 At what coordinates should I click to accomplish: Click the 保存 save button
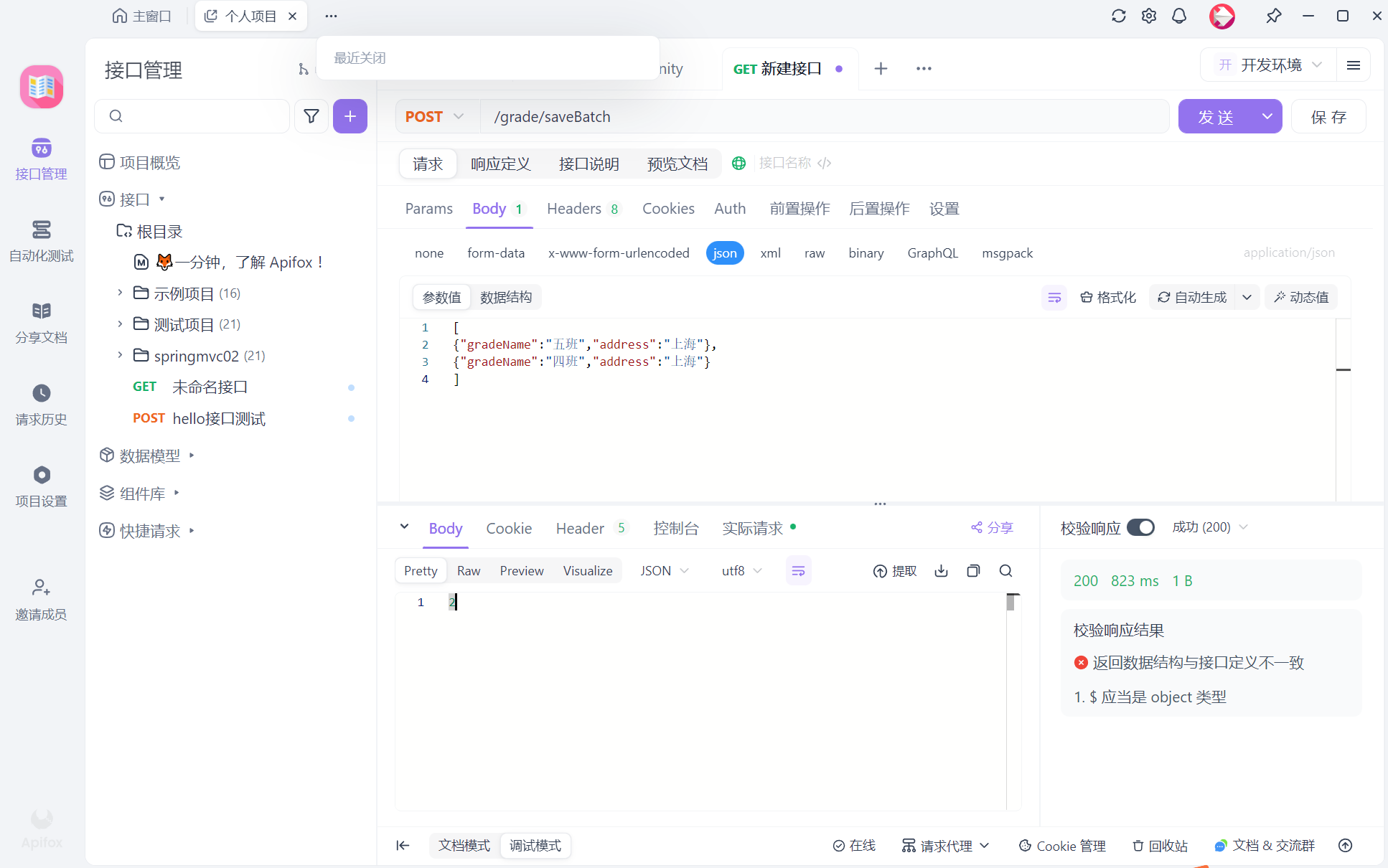1328,117
